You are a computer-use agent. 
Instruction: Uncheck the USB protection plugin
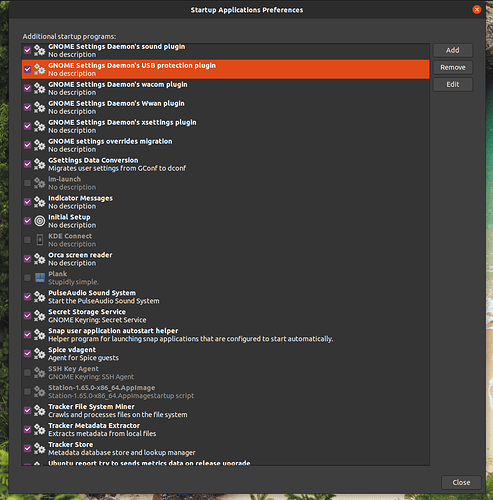coord(27,69)
